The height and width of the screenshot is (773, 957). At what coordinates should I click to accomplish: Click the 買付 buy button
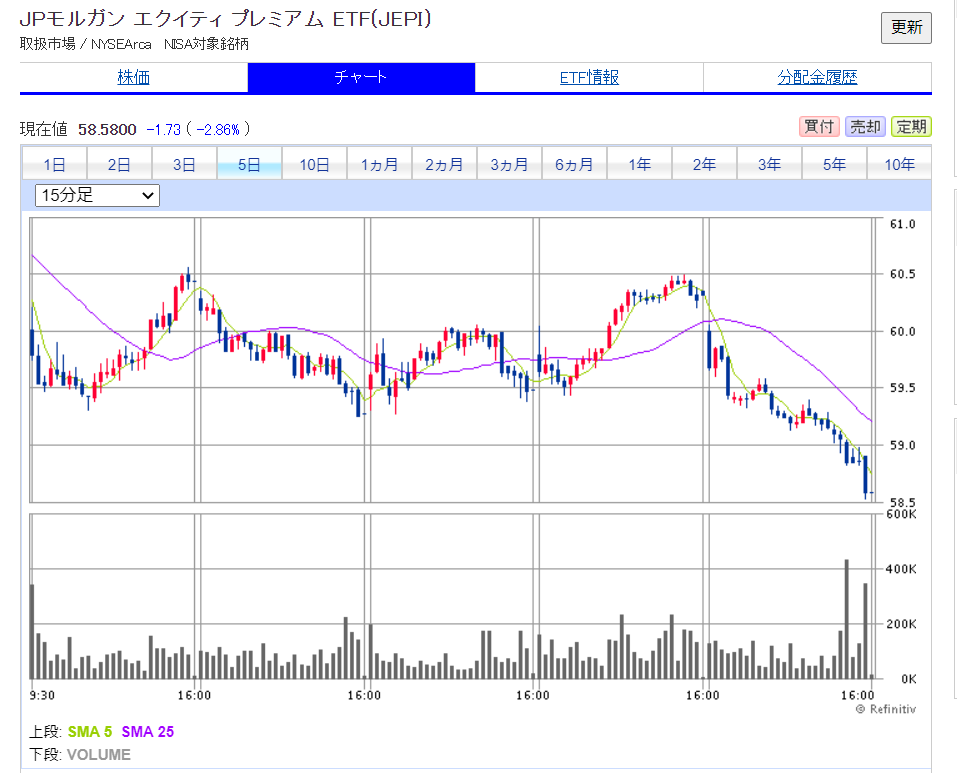(x=819, y=127)
